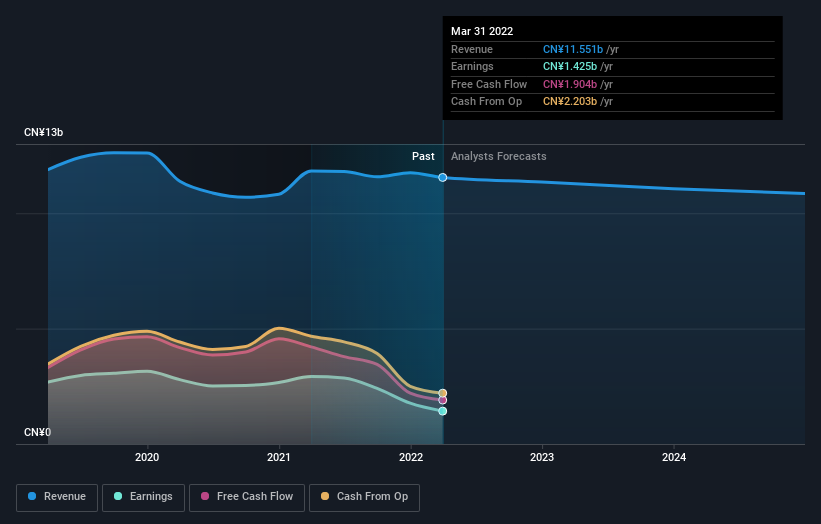Click the Revenue row label in tooltip
The image size is (821, 524).
472,49
